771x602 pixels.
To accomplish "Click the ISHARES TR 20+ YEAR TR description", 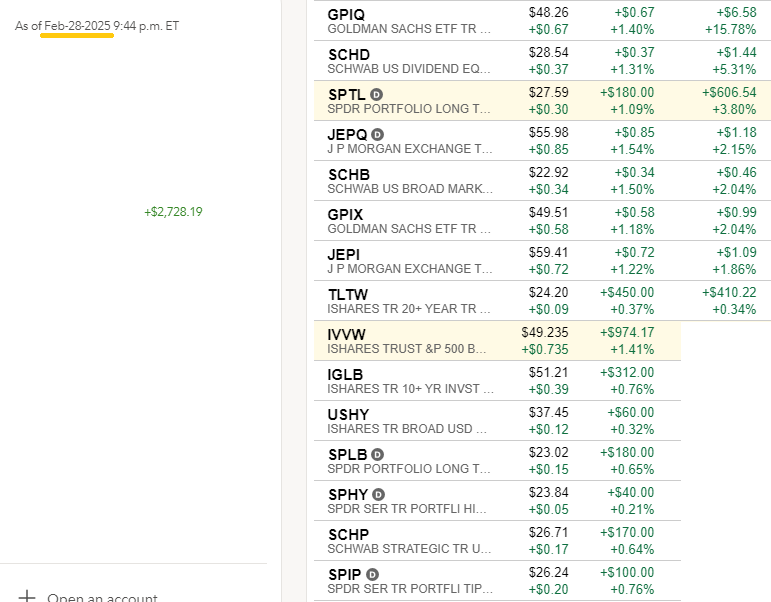I will pos(409,309).
